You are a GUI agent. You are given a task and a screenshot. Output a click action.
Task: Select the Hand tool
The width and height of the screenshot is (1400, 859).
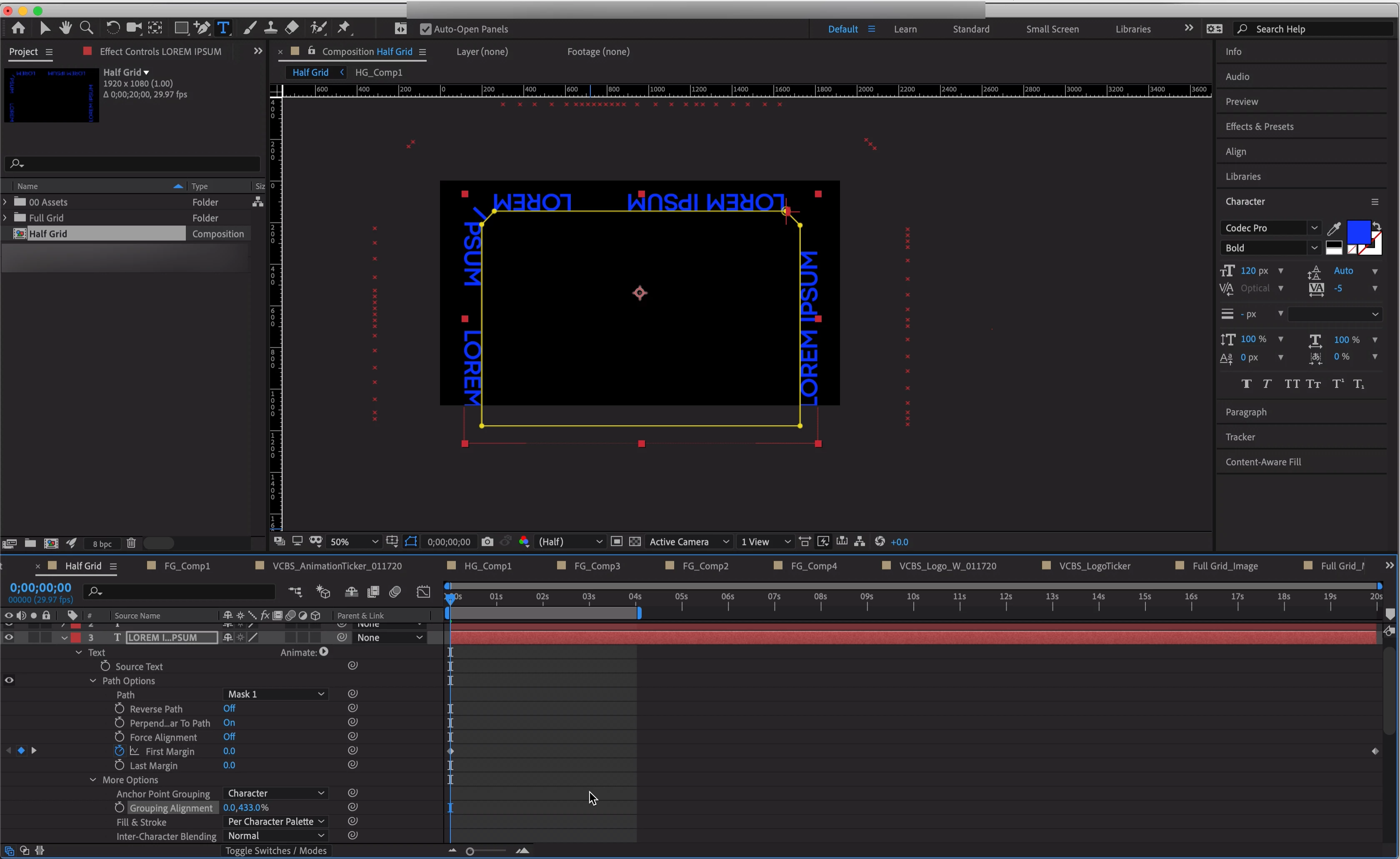[65, 28]
